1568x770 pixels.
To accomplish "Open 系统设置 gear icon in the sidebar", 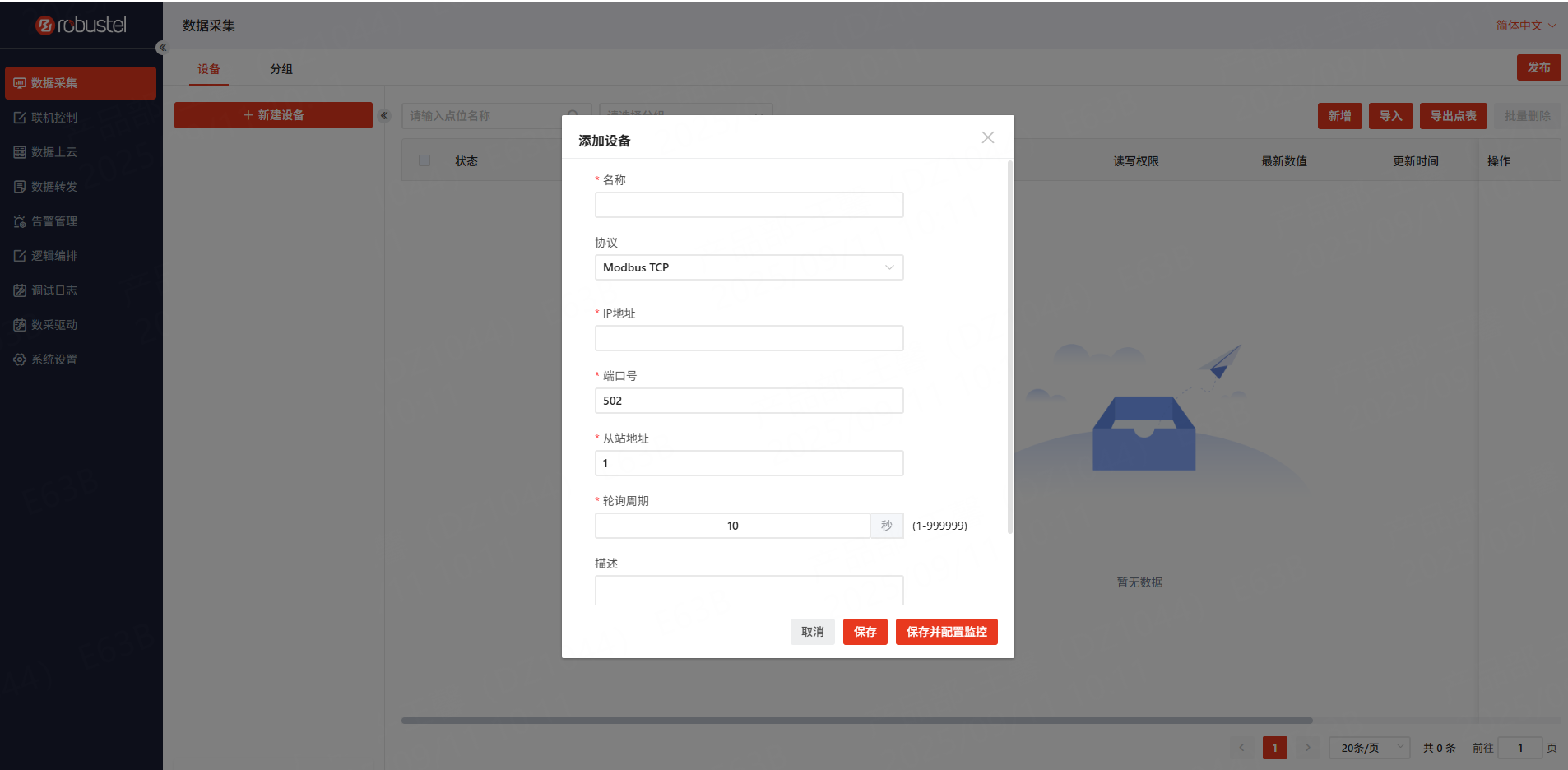I will [20, 359].
